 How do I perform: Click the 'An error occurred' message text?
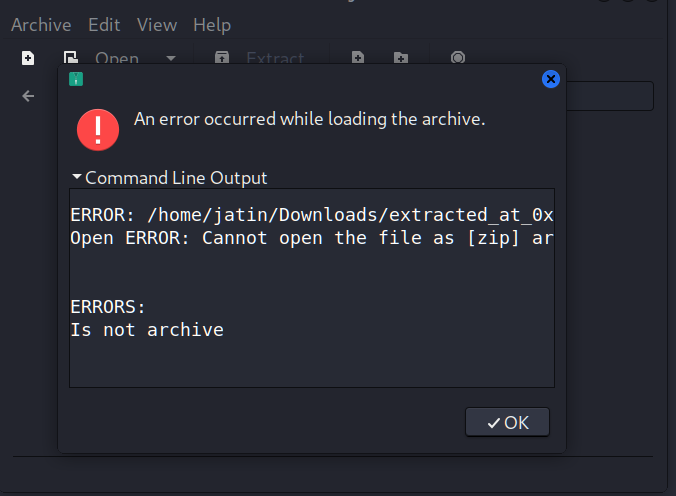pyautogui.click(x=310, y=119)
